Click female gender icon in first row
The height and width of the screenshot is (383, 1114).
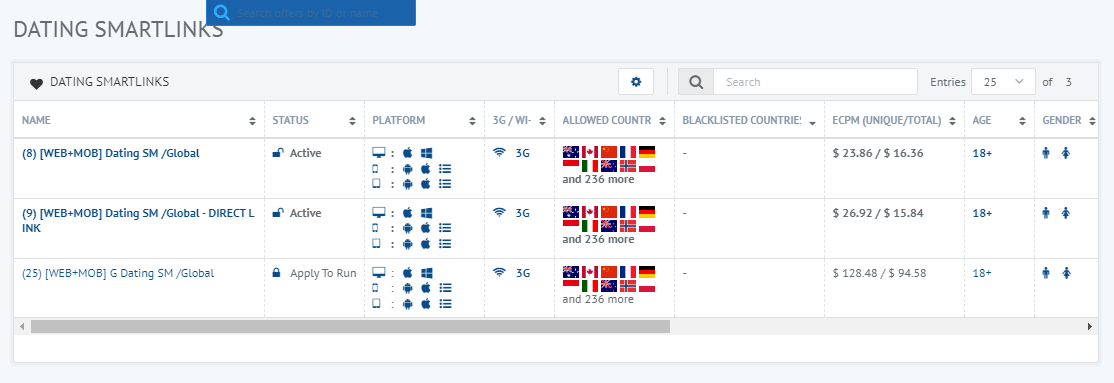1066,153
